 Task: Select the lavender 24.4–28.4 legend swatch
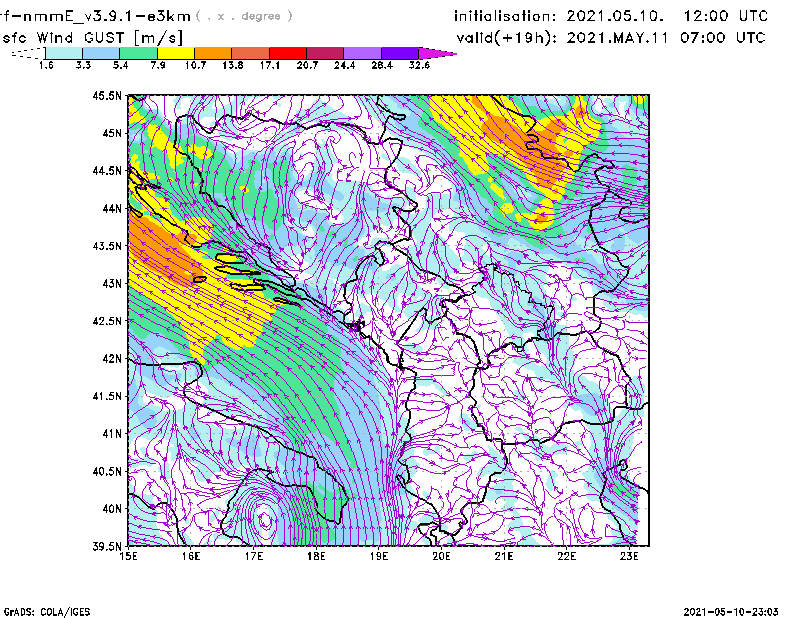[x=363, y=53]
